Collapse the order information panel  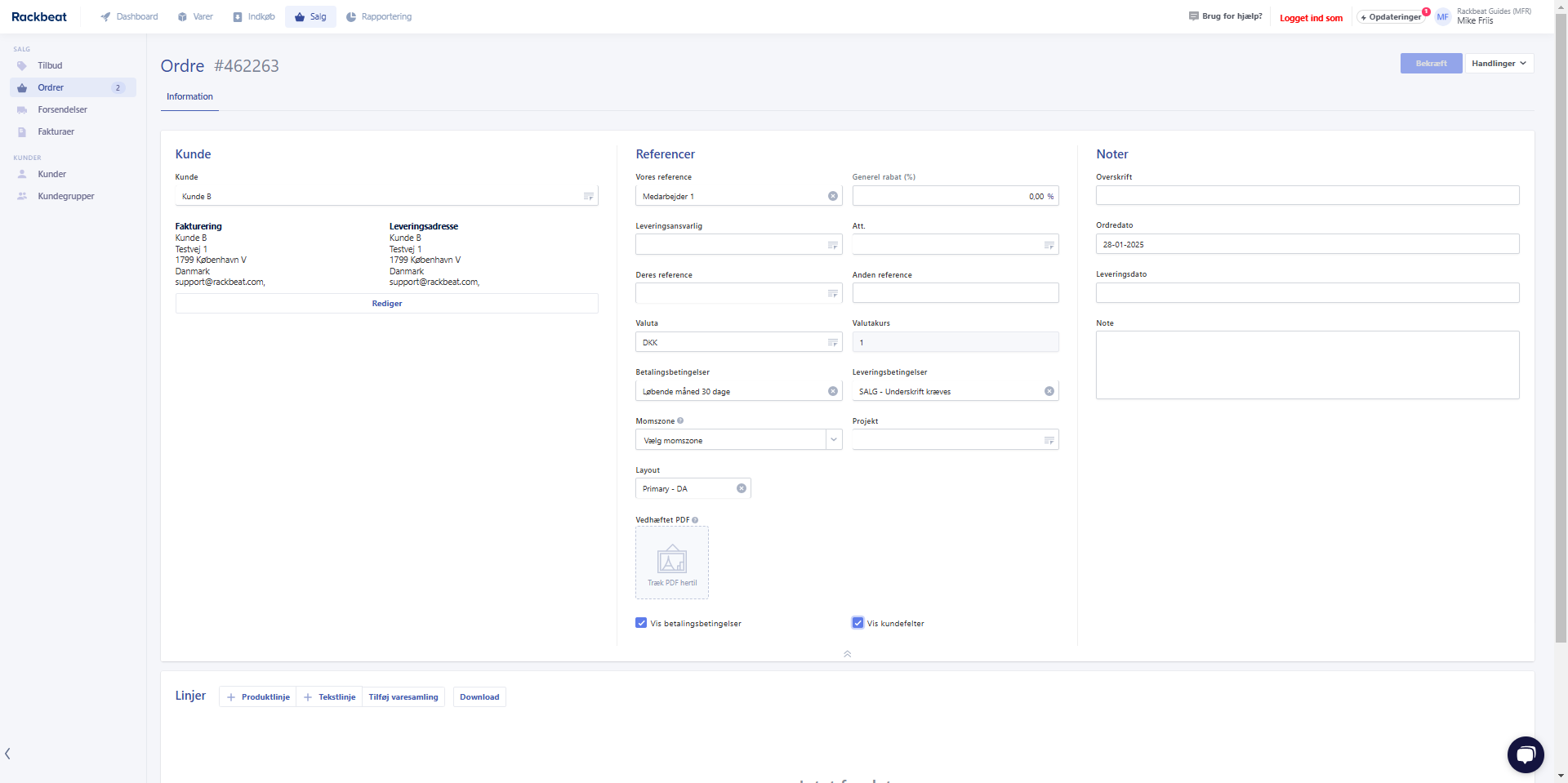click(847, 654)
